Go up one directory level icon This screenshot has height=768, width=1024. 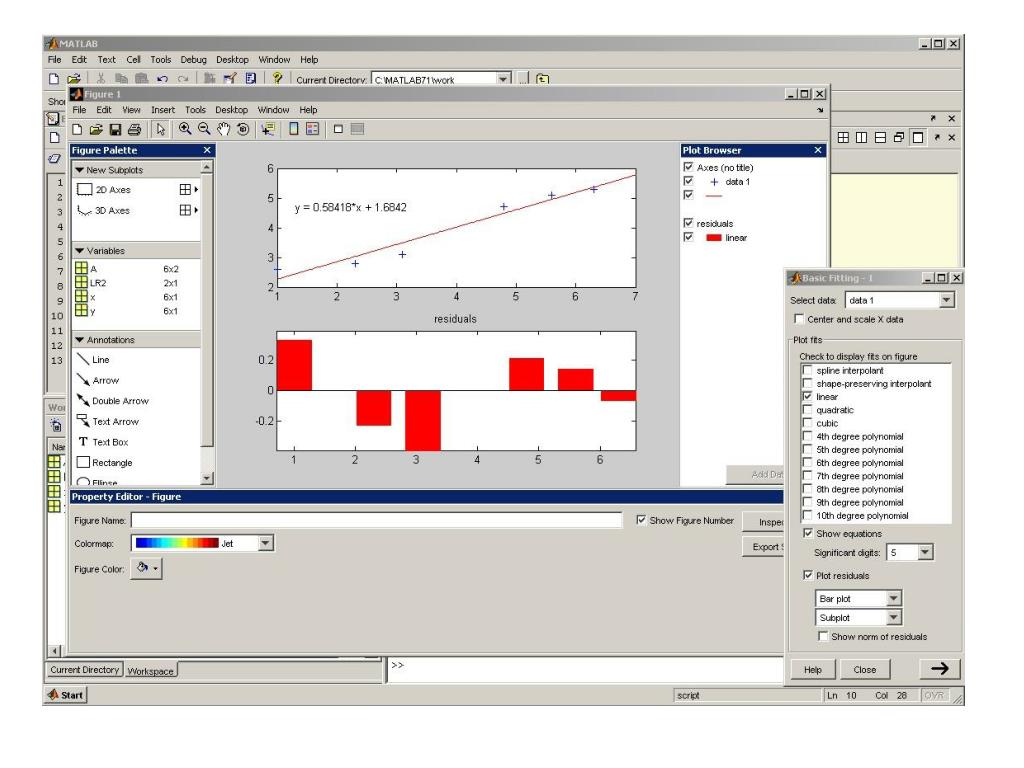pyautogui.click(x=543, y=79)
